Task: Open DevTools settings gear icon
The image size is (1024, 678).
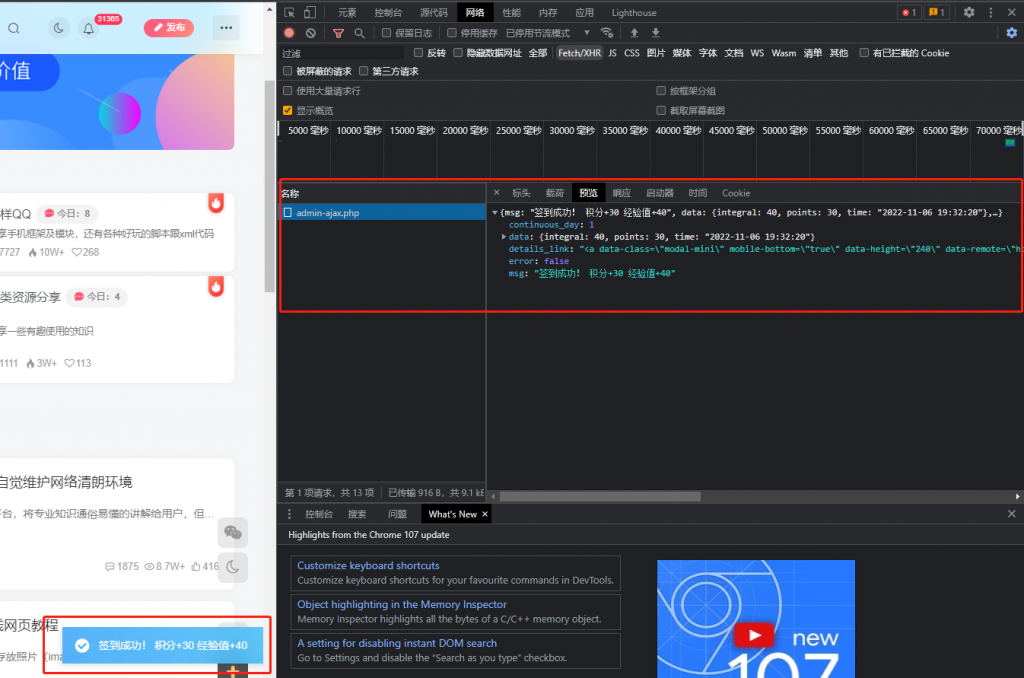Action: (x=968, y=13)
